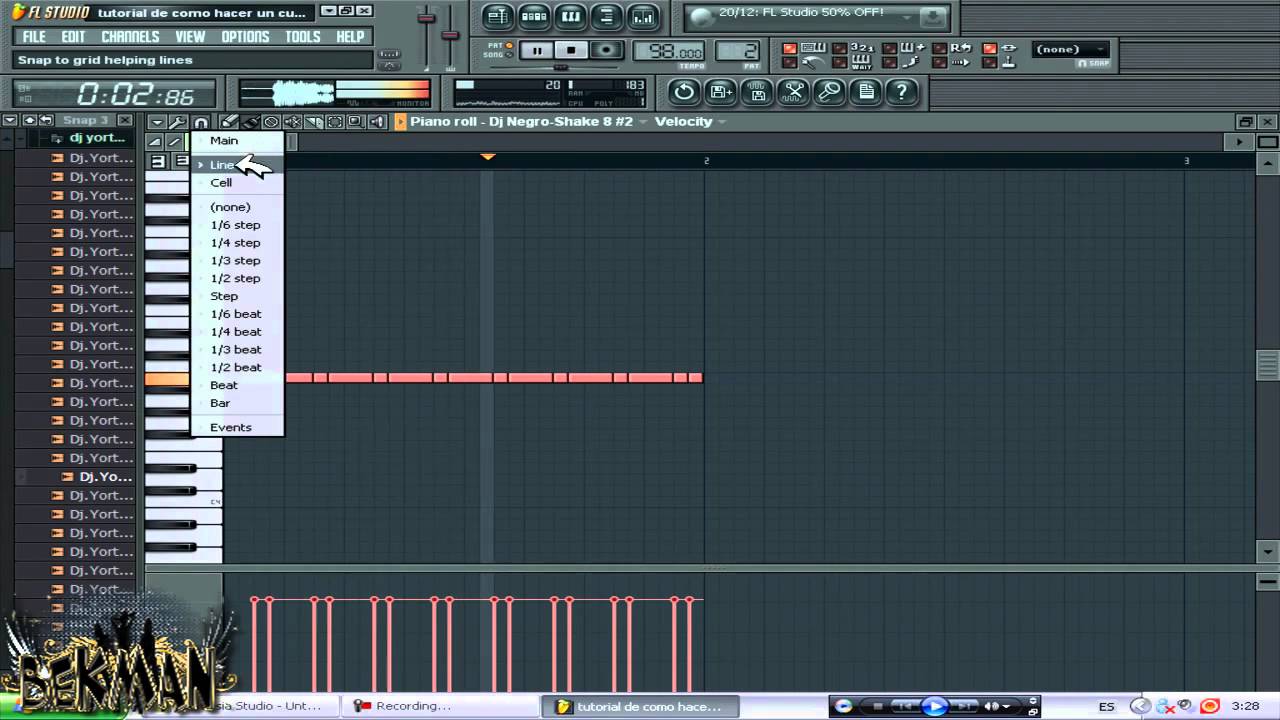The image size is (1280, 720).
Task: Click the question mark help icon
Action: point(902,92)
